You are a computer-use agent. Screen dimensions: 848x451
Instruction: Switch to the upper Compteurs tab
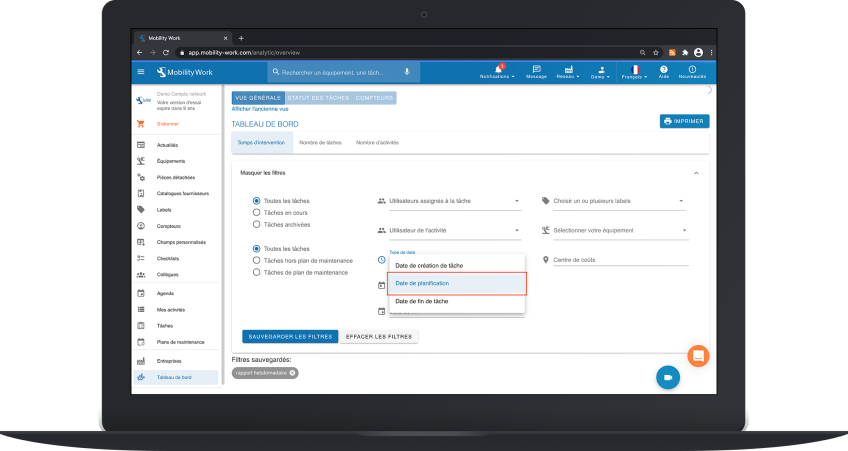point(374,98)
